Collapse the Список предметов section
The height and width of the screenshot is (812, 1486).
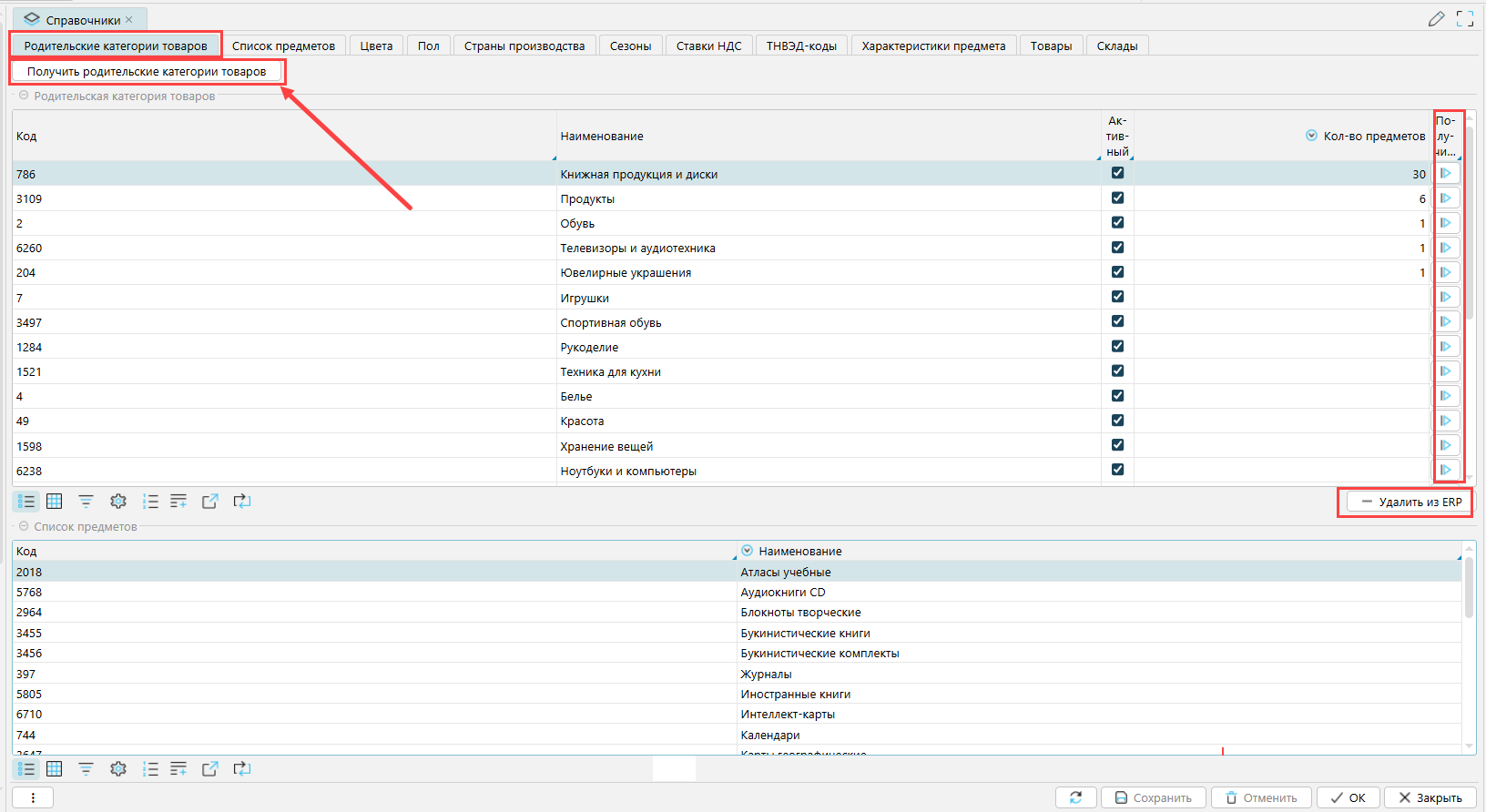24,526
